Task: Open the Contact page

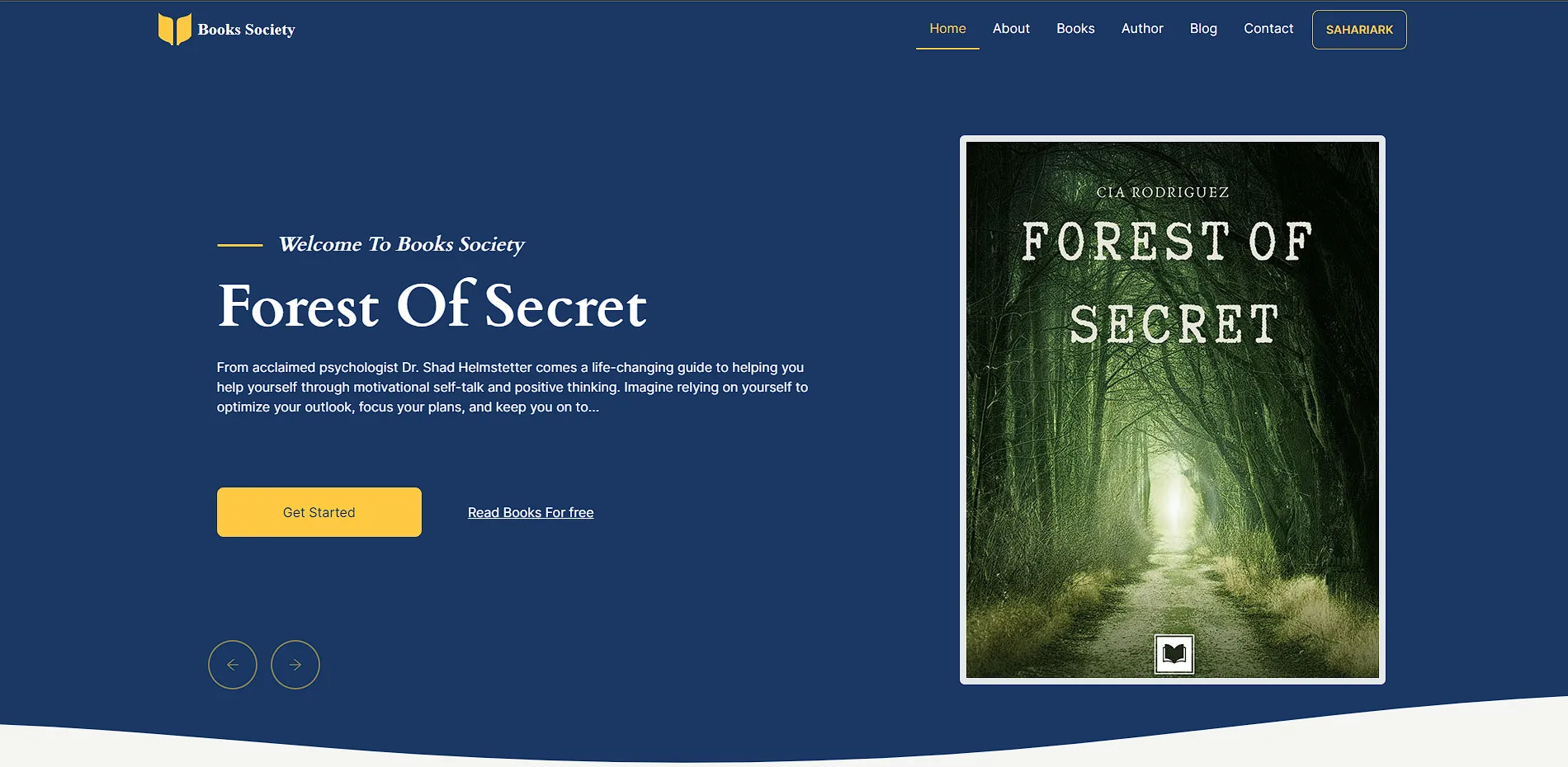Action: point(1268,29)
